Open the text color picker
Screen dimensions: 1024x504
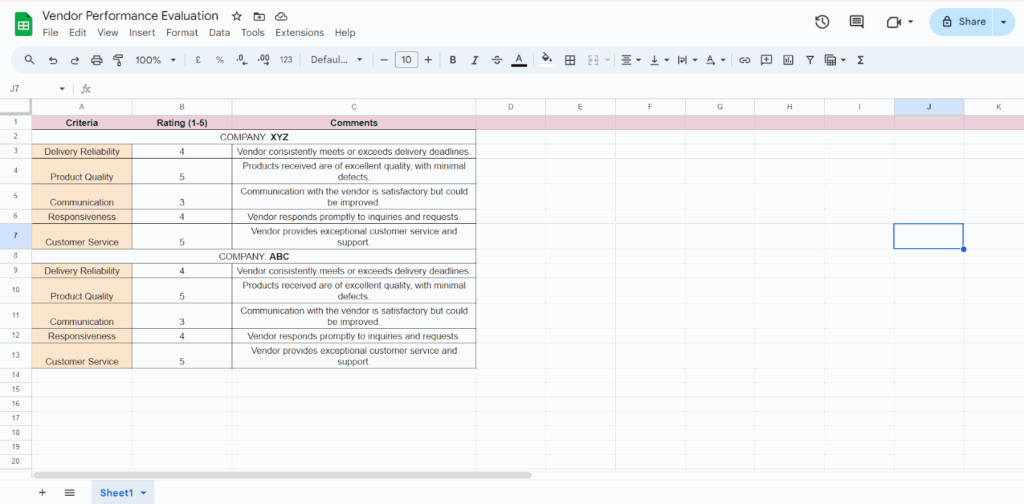point(519,60)
